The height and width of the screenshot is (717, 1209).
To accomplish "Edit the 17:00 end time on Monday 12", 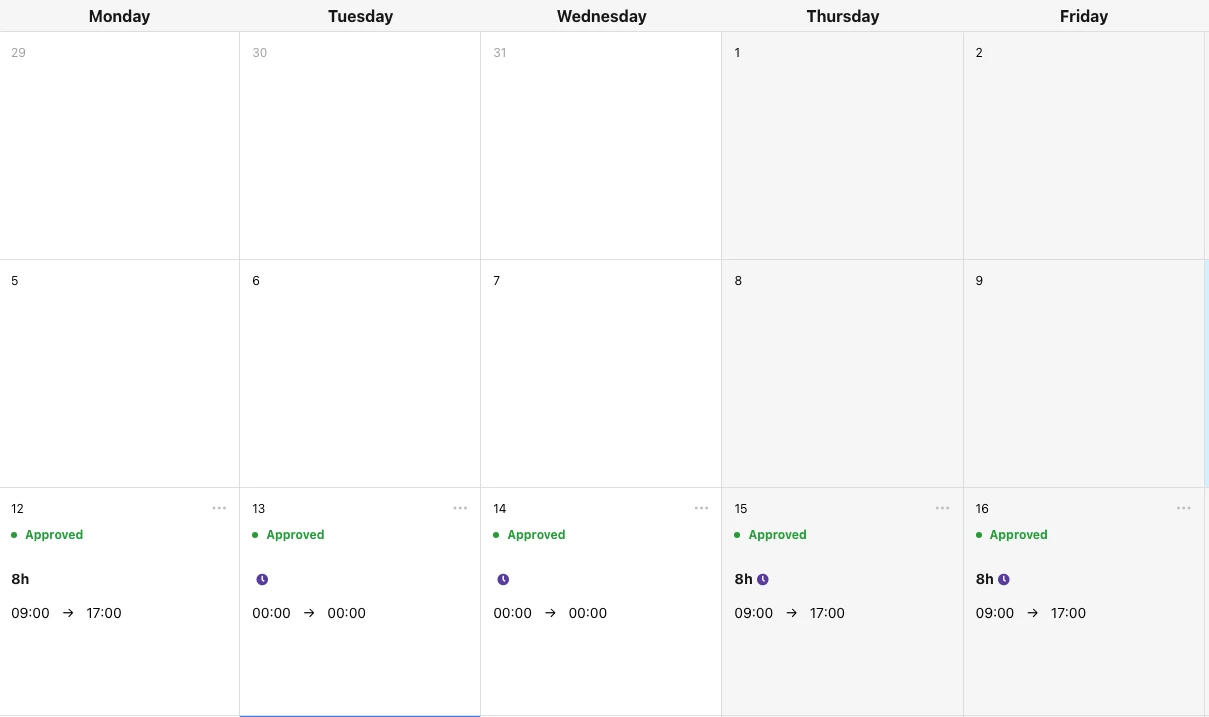I will tap(104, 613).
